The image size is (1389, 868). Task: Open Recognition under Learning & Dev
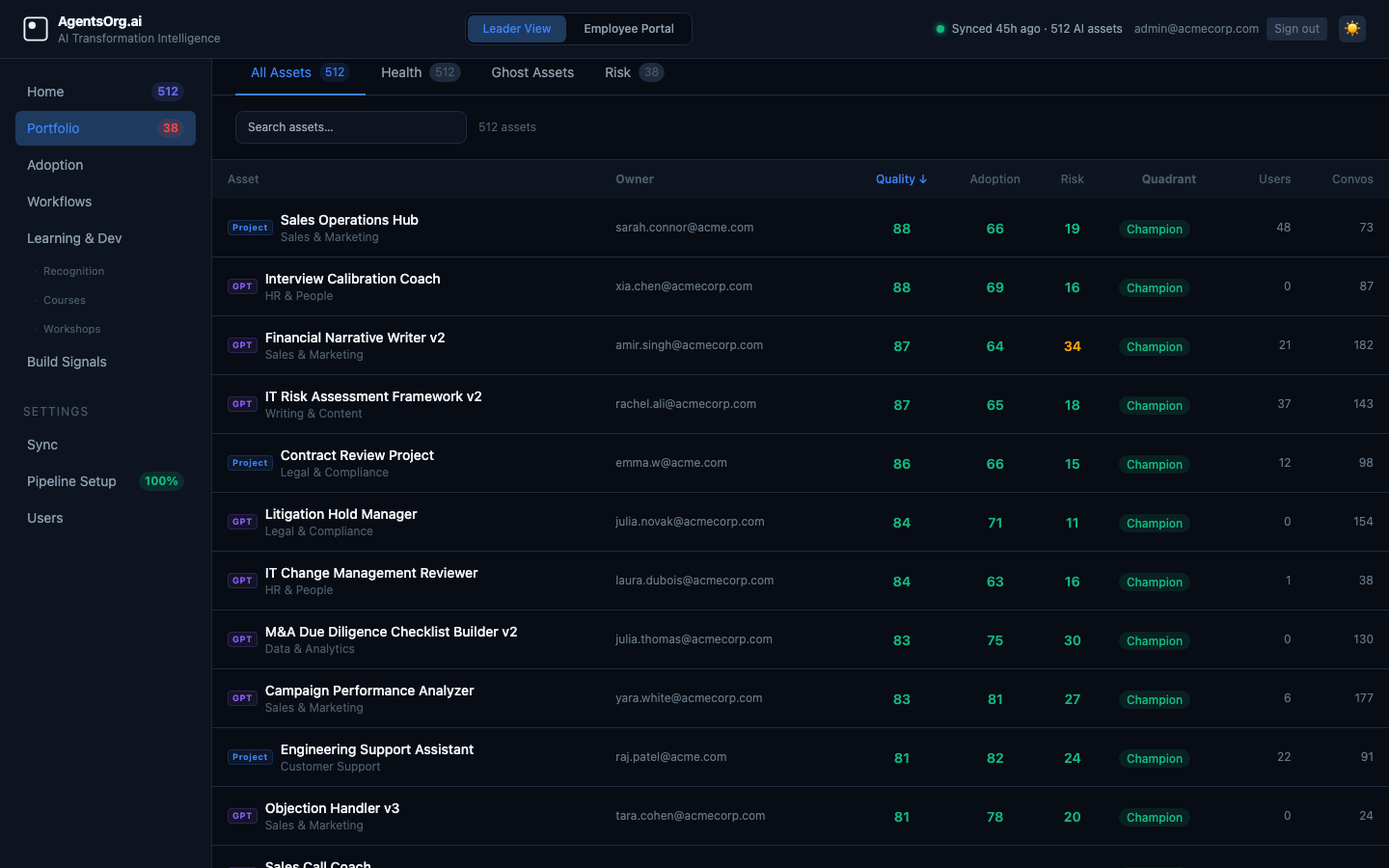(73, 271)
